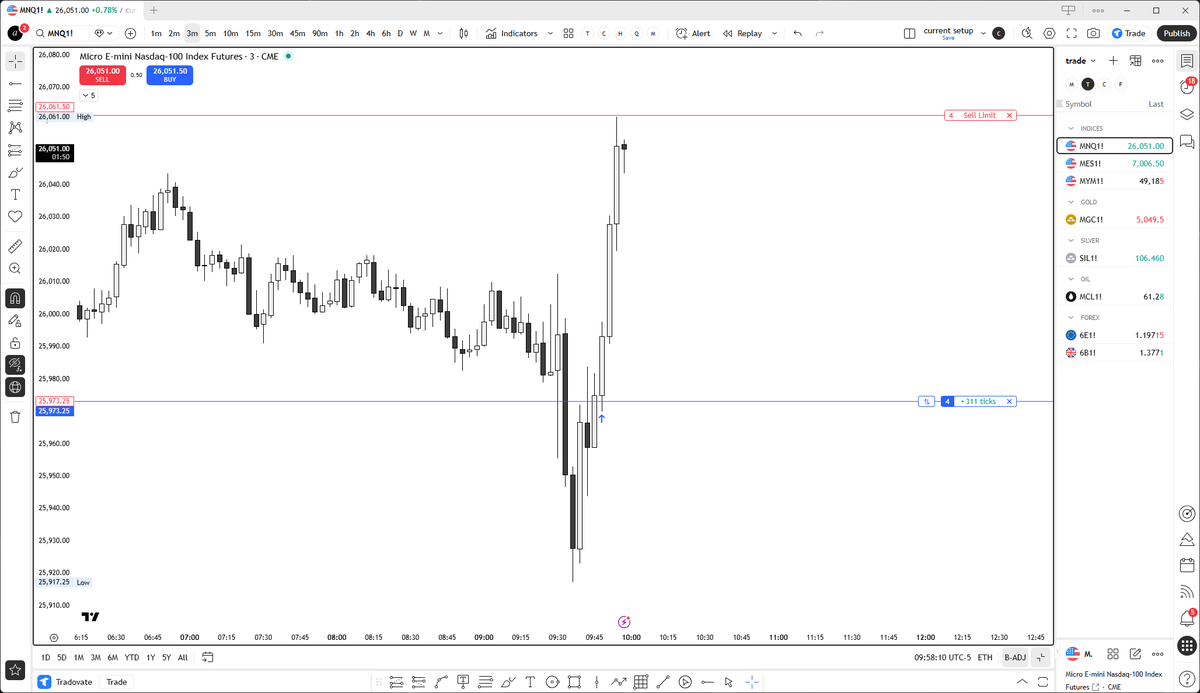Open the layout setup split icon
This screenshot has width=1200, height=693.
[x=909, y=33]
